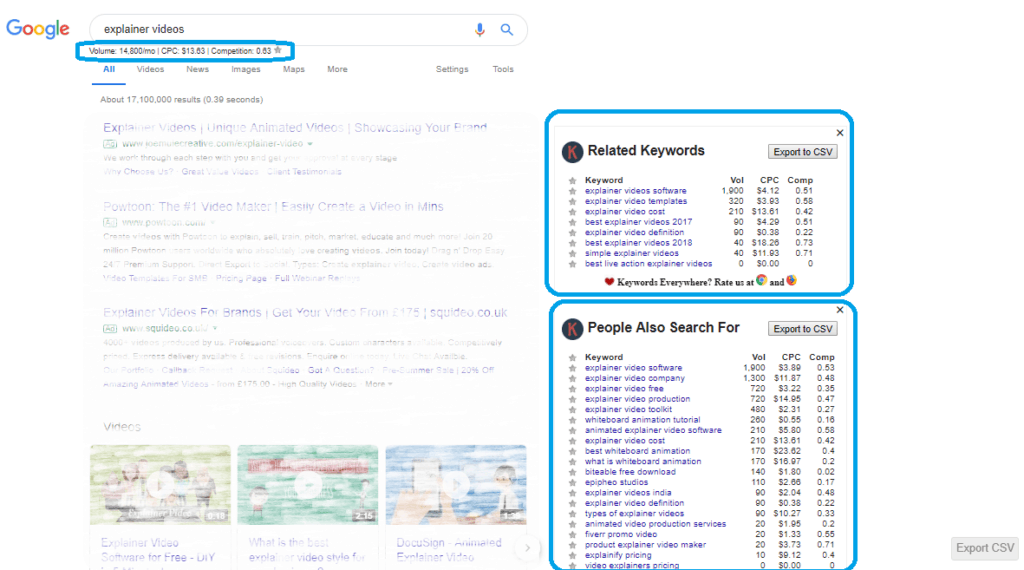Open the Explainer Videos For Brands squideo link
Screen dimensions: 1024x570
305,312
